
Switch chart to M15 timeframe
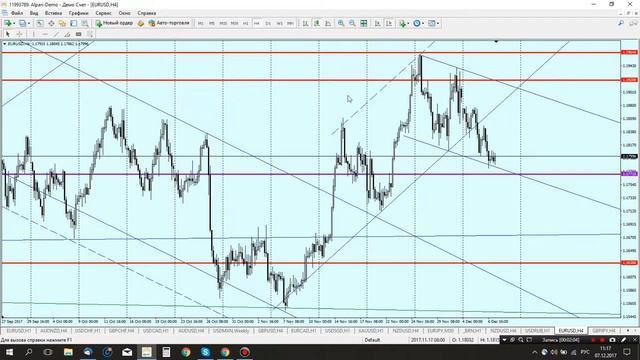[223, 23]
